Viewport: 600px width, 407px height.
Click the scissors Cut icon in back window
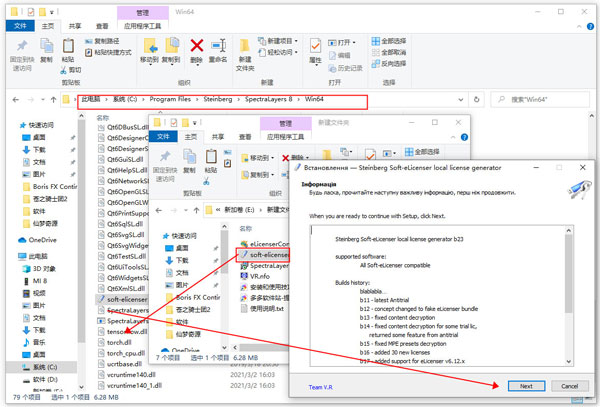click(x=64, y=70)
